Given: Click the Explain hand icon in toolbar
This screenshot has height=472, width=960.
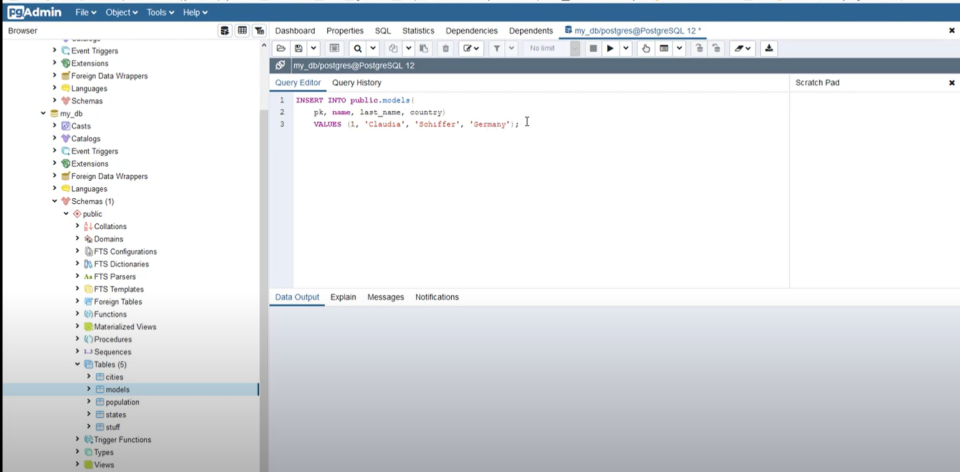Looking at the screenshot, I should tap(646, 48).
